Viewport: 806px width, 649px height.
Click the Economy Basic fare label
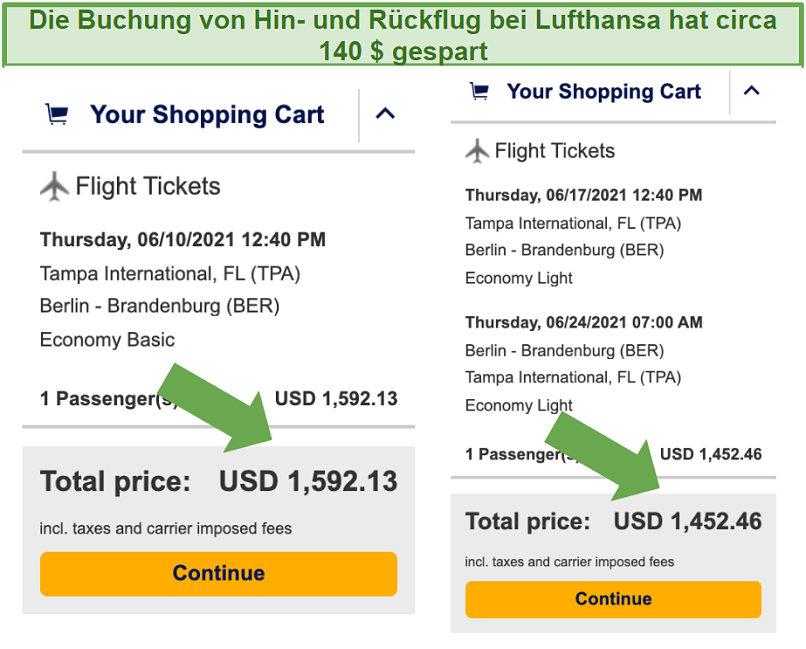(107, 340)
